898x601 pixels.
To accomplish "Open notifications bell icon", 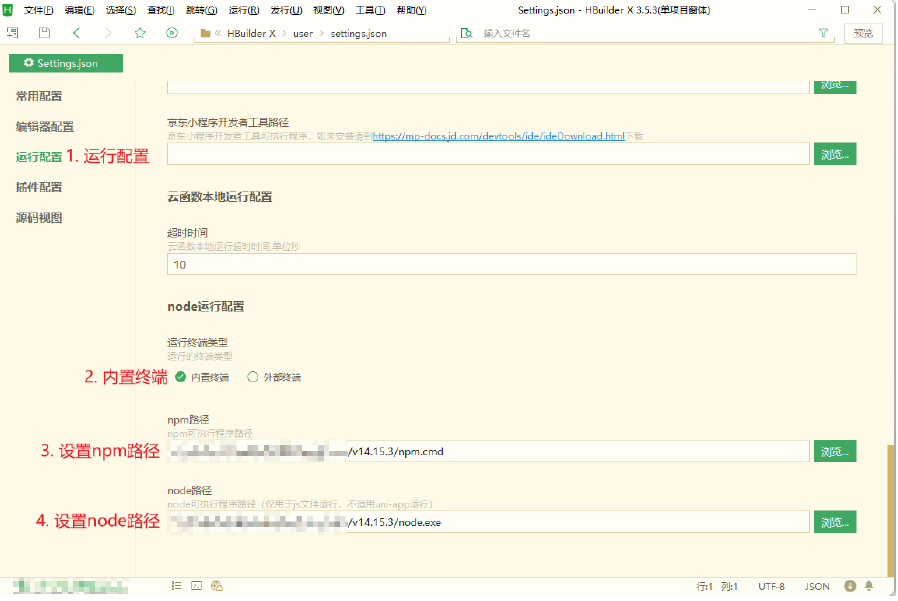I will point(869,586).
